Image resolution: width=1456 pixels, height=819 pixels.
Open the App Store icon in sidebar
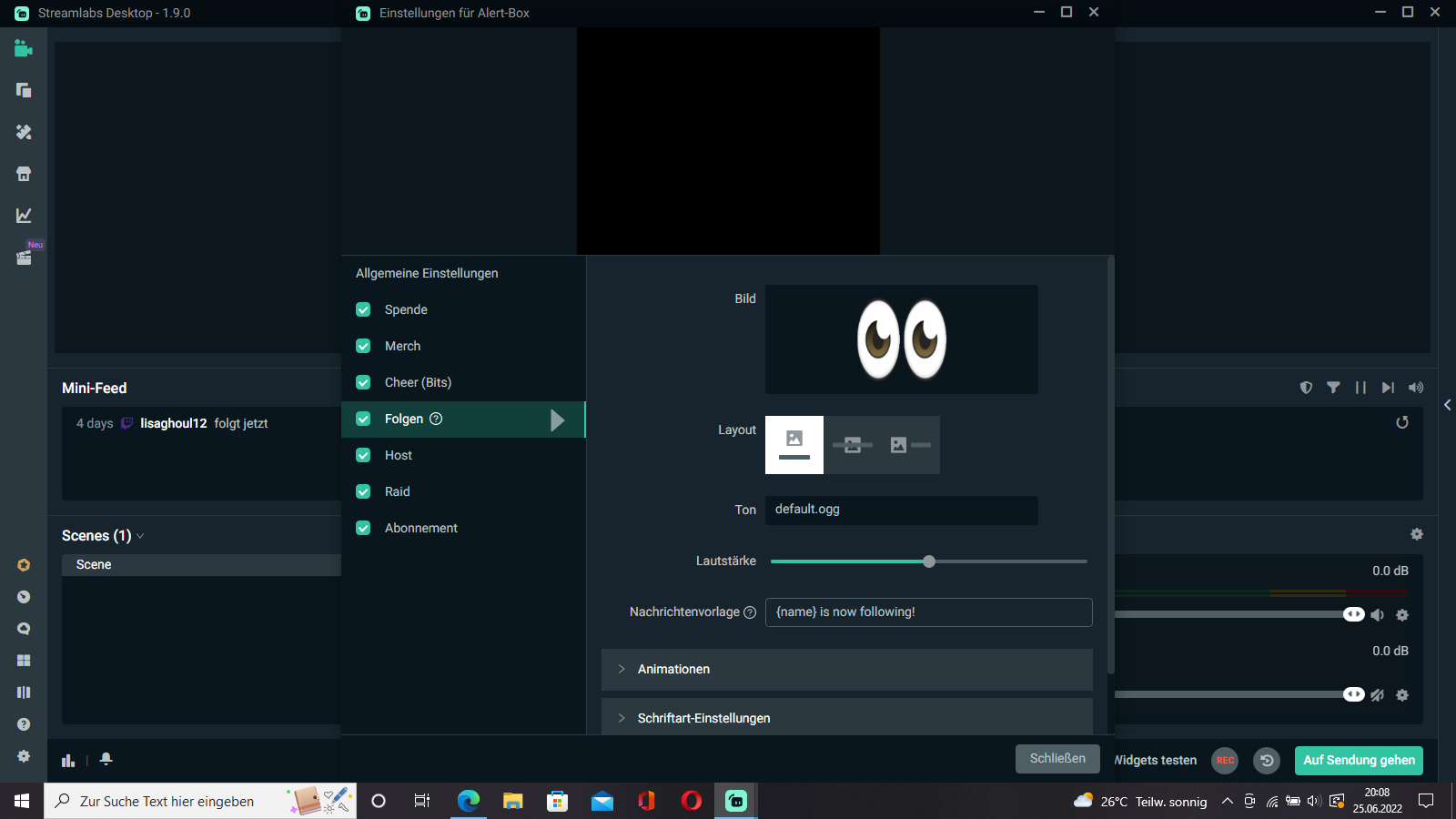(x=24, y=174)
